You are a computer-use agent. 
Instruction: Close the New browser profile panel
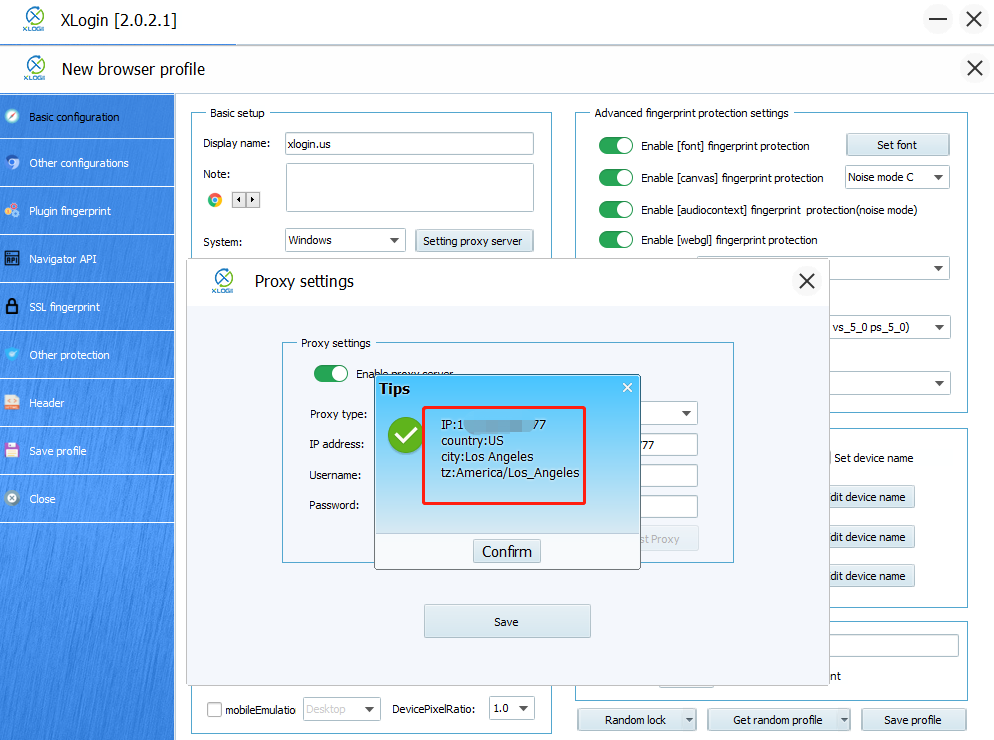[974, 68]
